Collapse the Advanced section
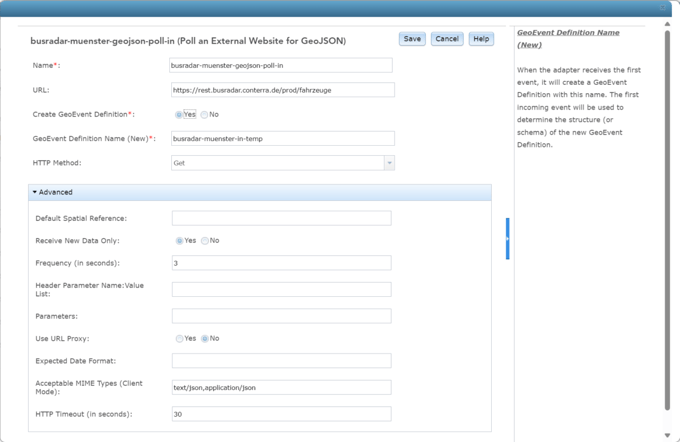680x442 pixels. click(260, 192)
